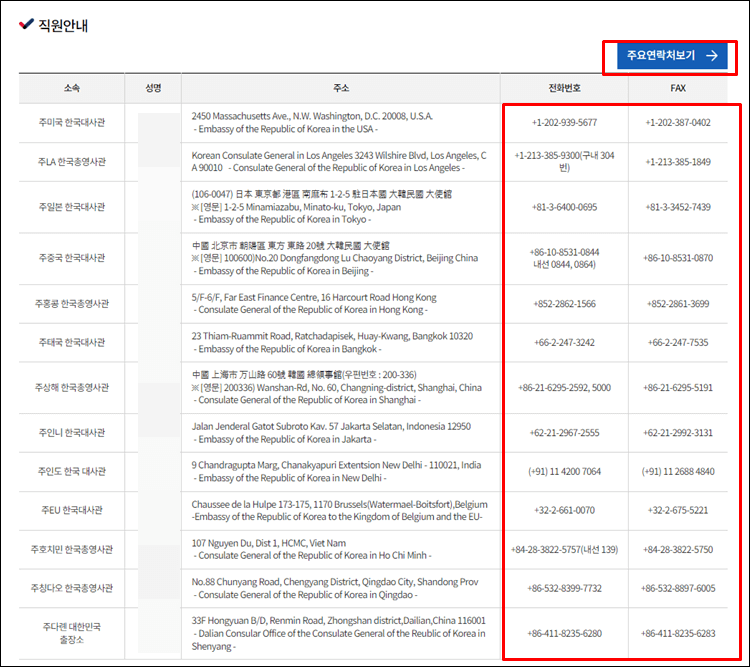Click the Wanshan-Rd Changning-district Shanghai address
This screenshot has height=667, width=750.
pyautogui.click(x=336, y=387)
